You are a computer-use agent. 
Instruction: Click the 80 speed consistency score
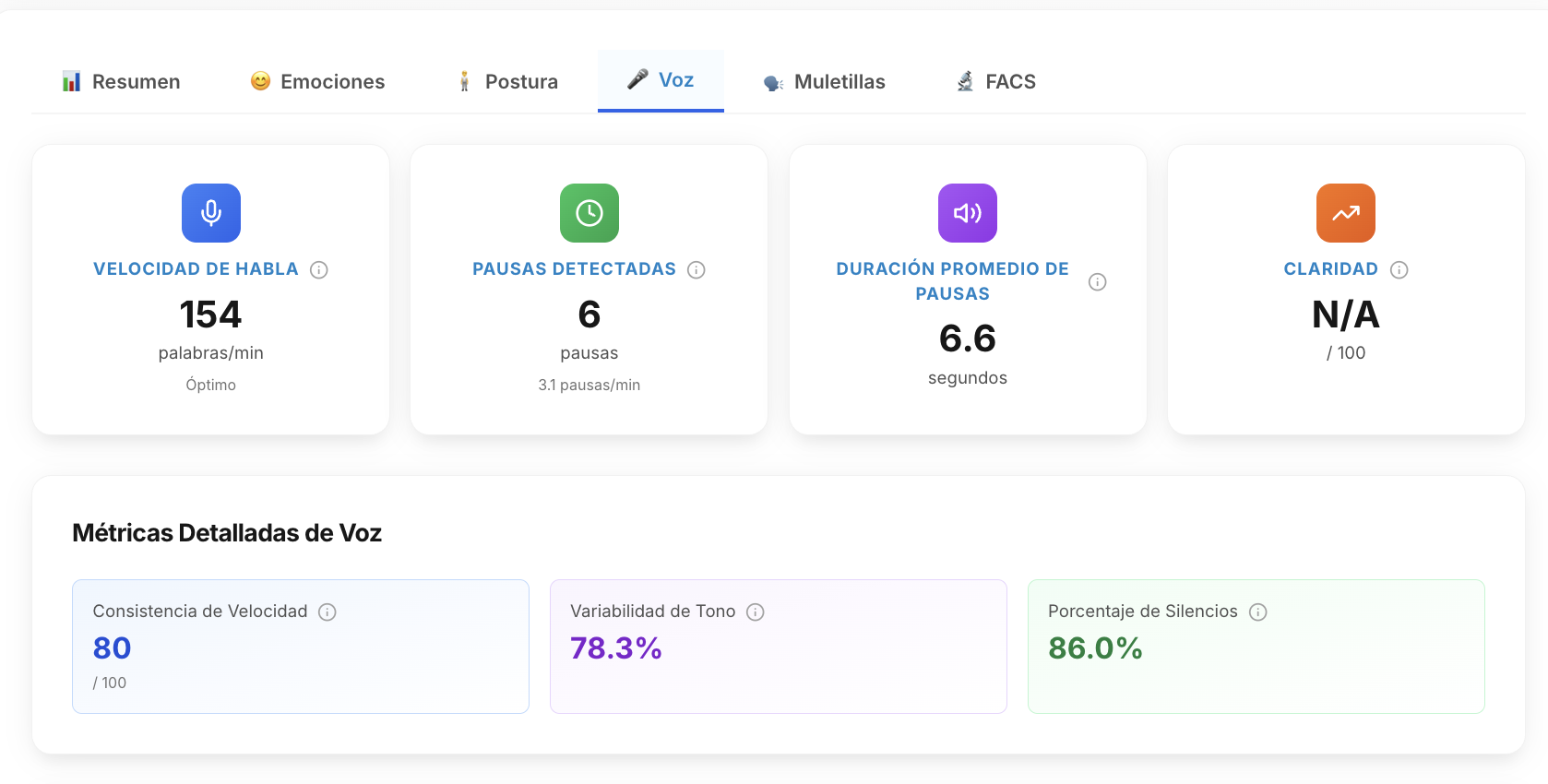coord(113,648)
